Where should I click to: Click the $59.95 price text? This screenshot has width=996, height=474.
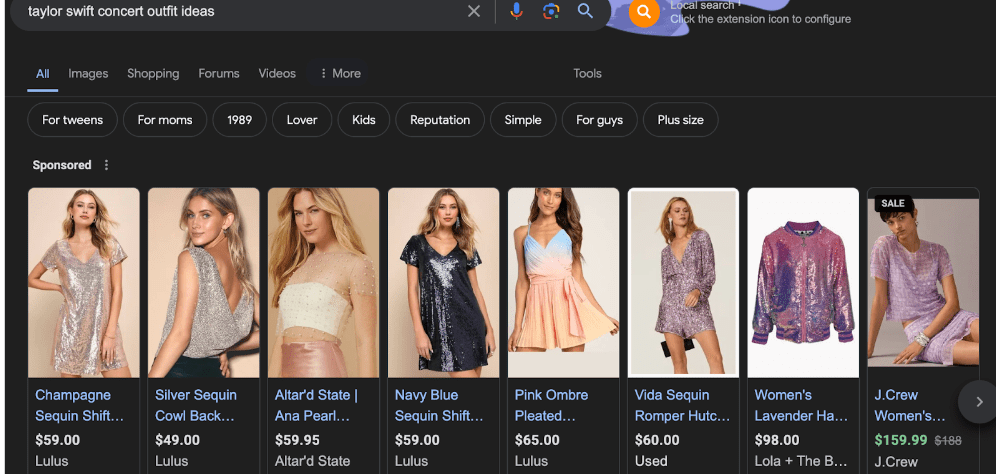point(297,440)
